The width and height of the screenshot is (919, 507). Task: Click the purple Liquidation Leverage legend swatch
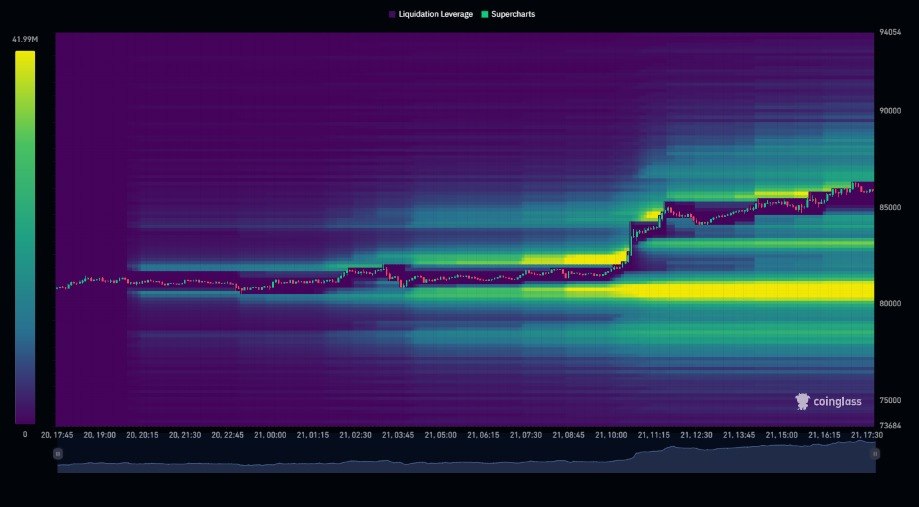(x=392, y=14)
